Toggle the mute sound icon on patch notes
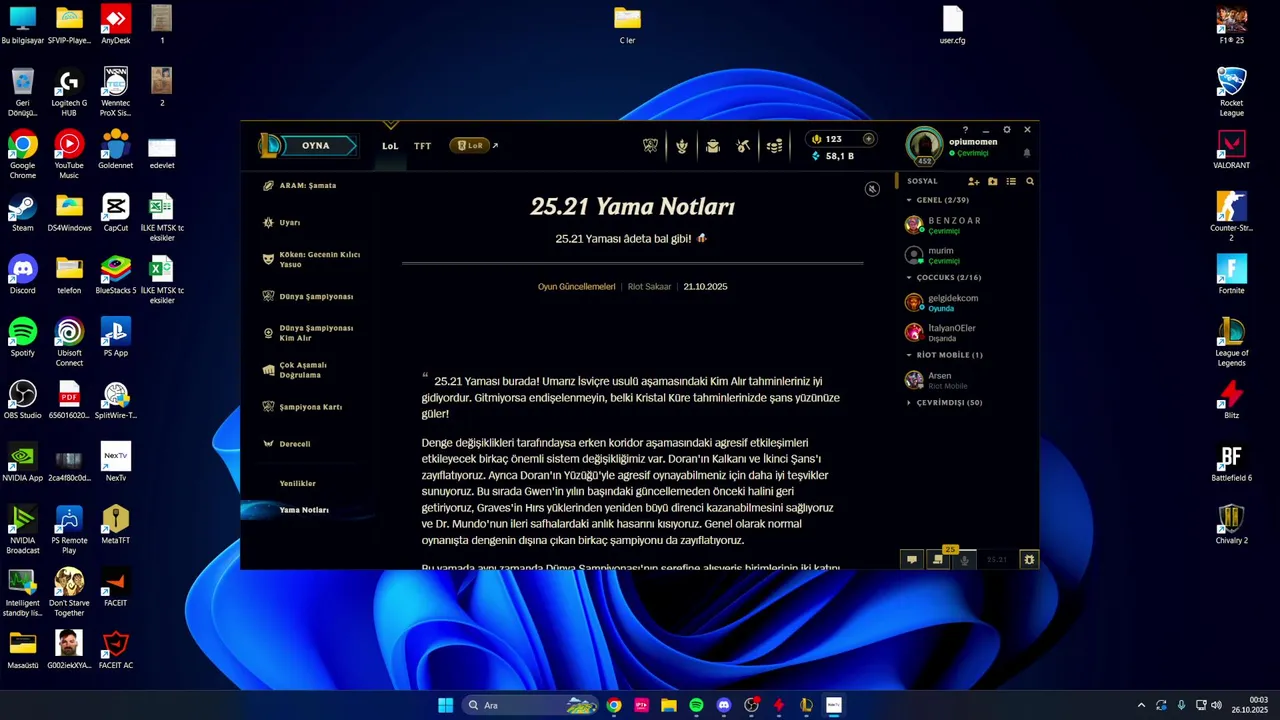This screenshot has height=720, width=1280. (872, 188)
